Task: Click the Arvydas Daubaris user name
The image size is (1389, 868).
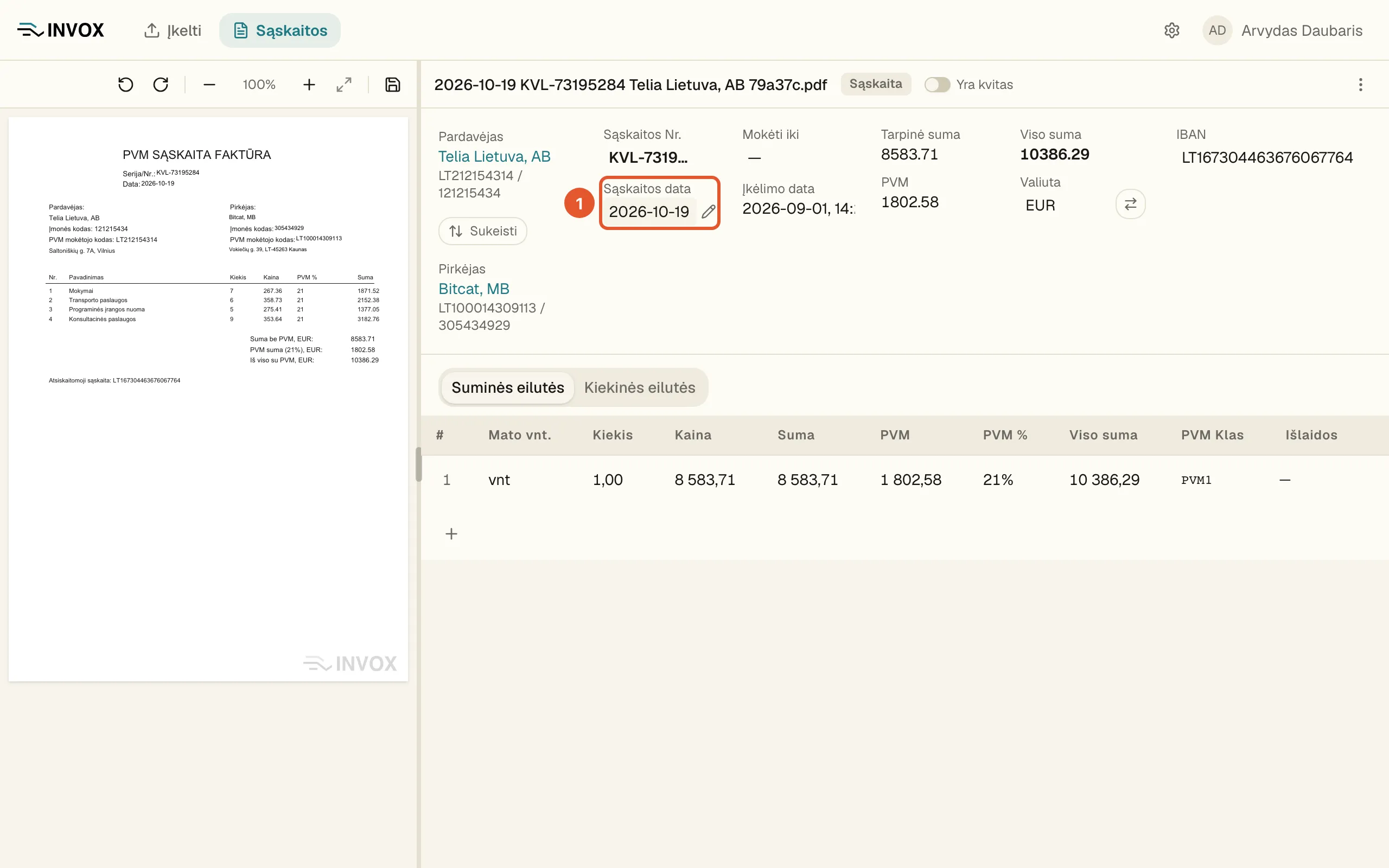Action: [x=1302, y=30]
